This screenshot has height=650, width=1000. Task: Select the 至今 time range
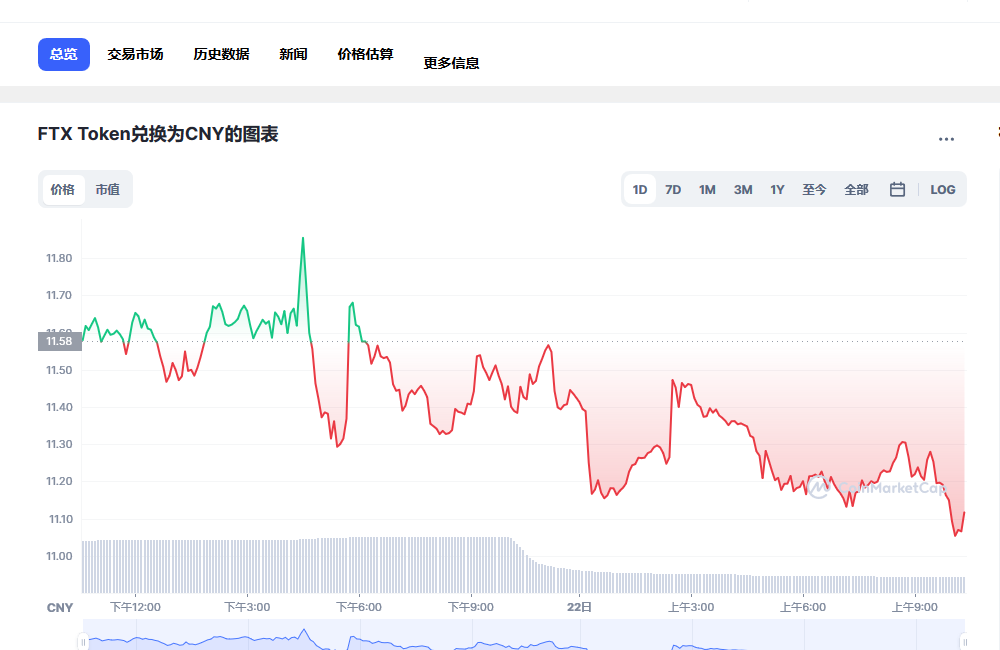point(814,189)
